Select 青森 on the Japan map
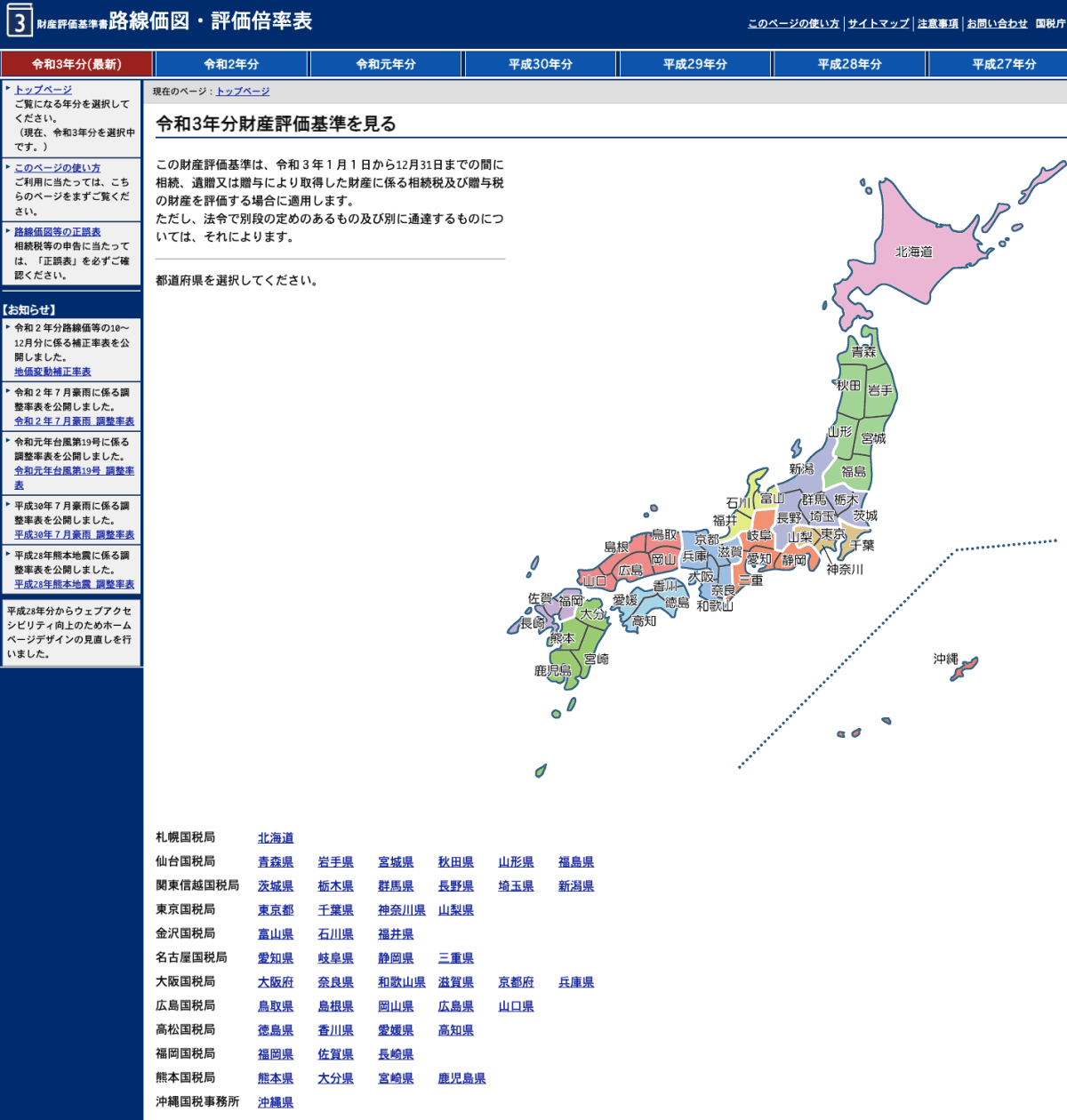 [x=863, y=352]
